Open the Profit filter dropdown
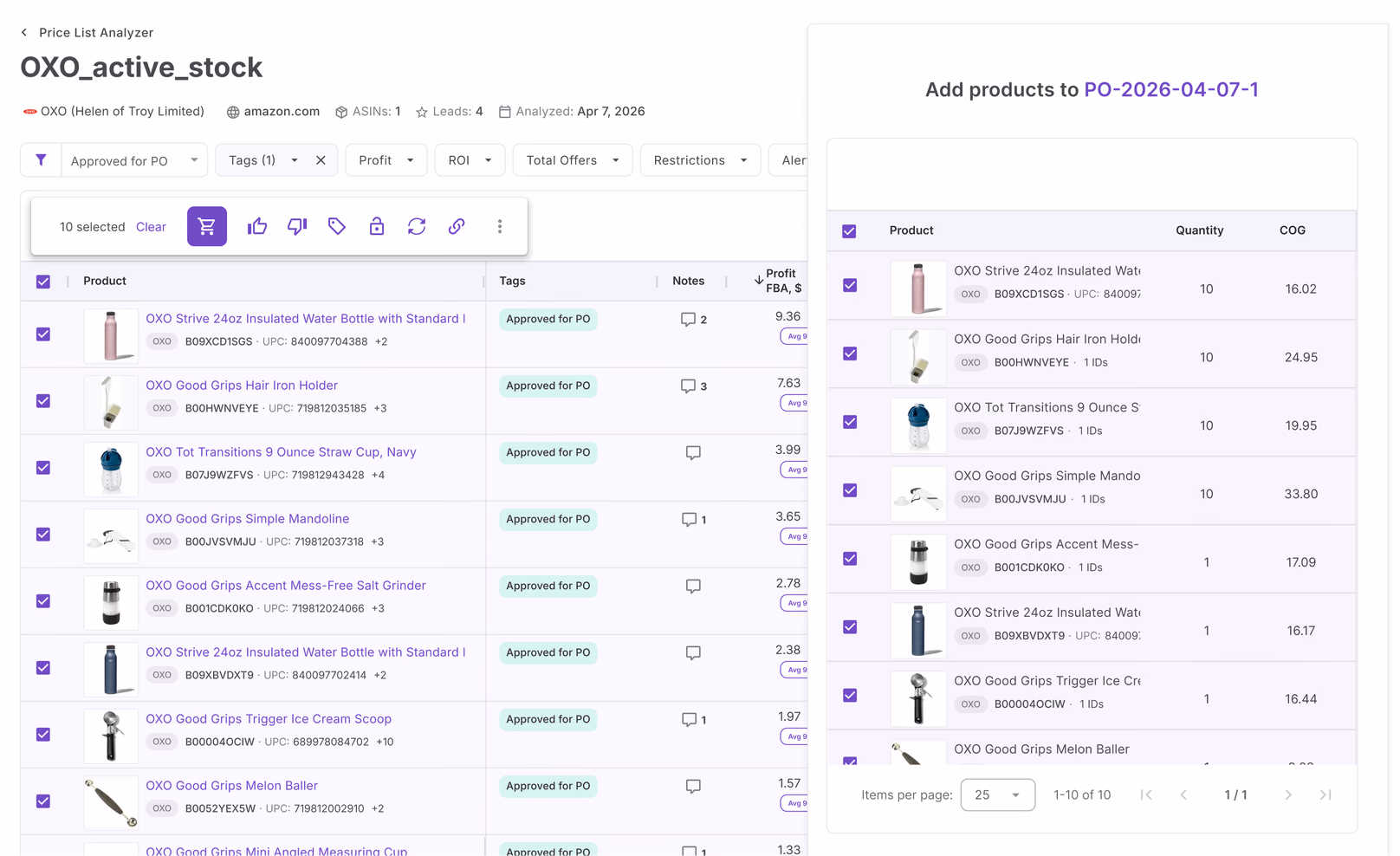Image resolution: width=1400 pixels, height=856 pixels. 386,160
